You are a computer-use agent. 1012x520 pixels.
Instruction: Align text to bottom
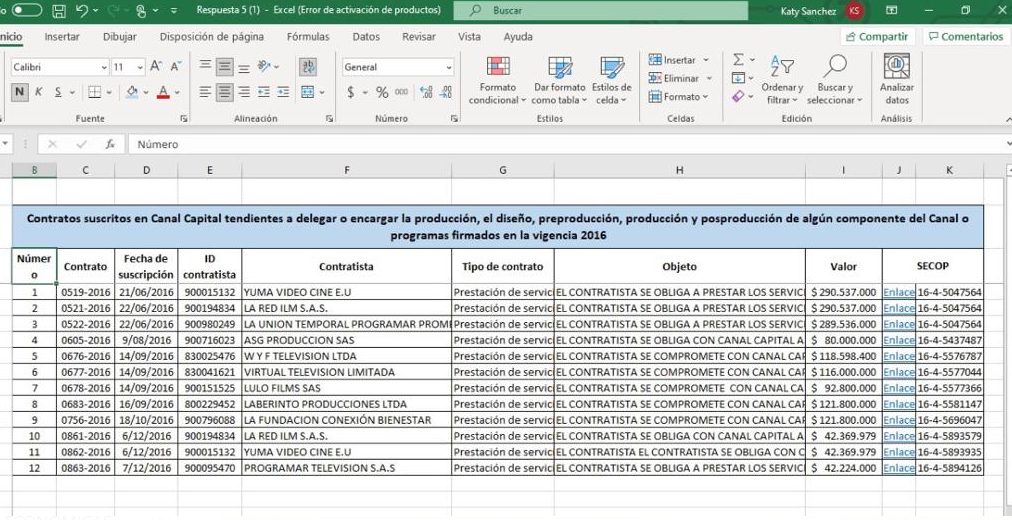244,66
